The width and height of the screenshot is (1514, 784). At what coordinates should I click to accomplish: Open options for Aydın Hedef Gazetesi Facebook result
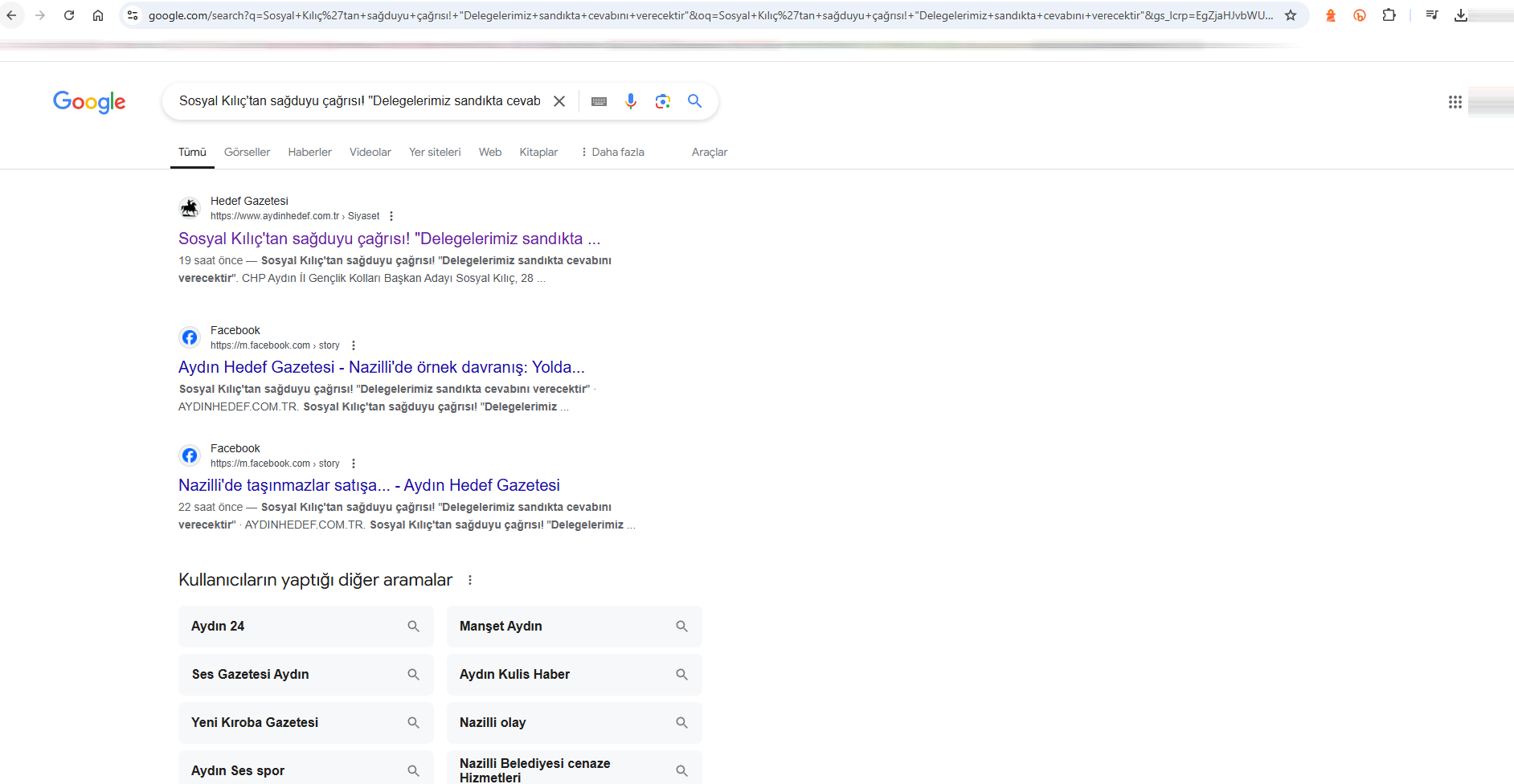coord(354,345)
